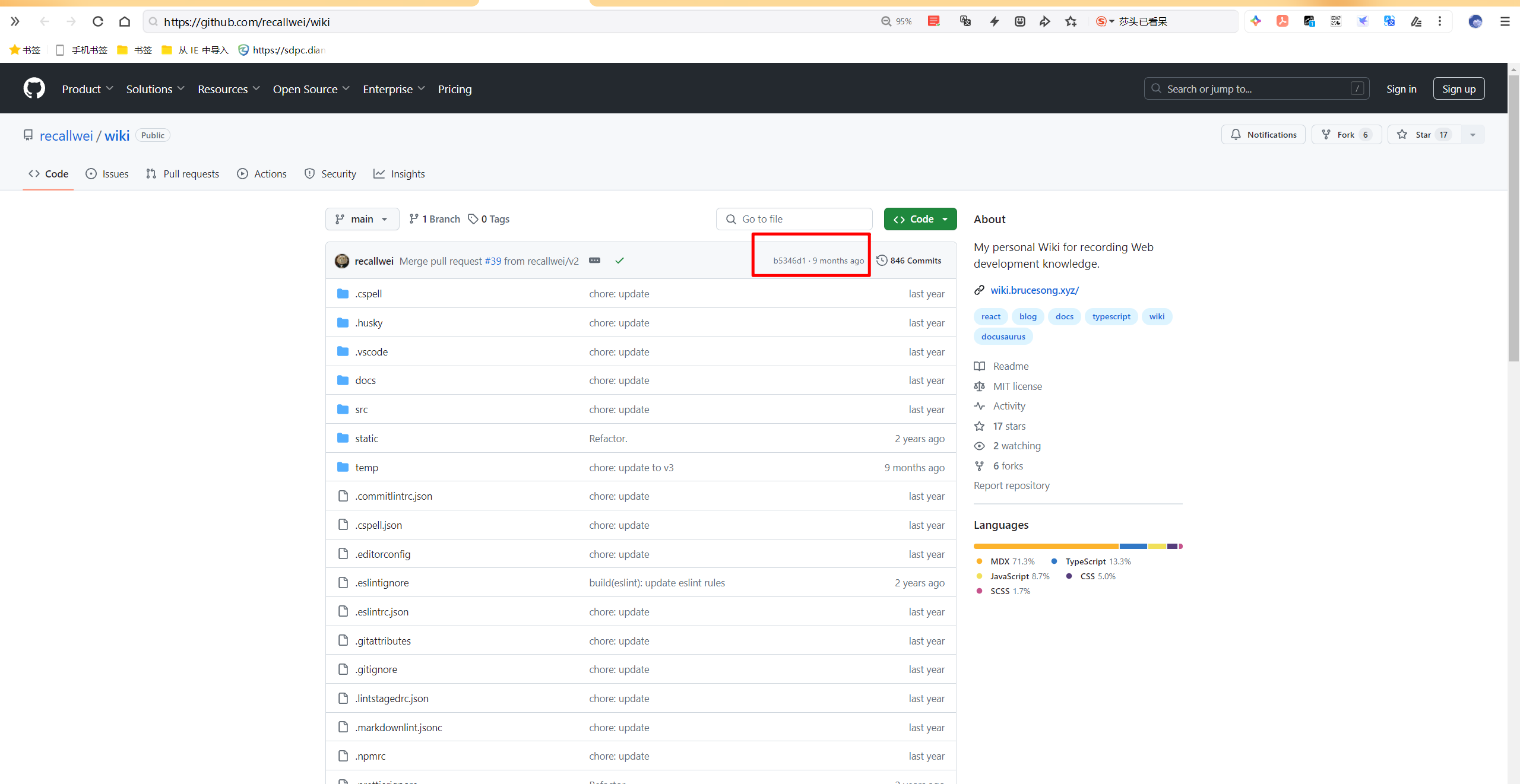Open the static folder
The height and width of the screenshot is (784, 1520).
coord(366,439)
